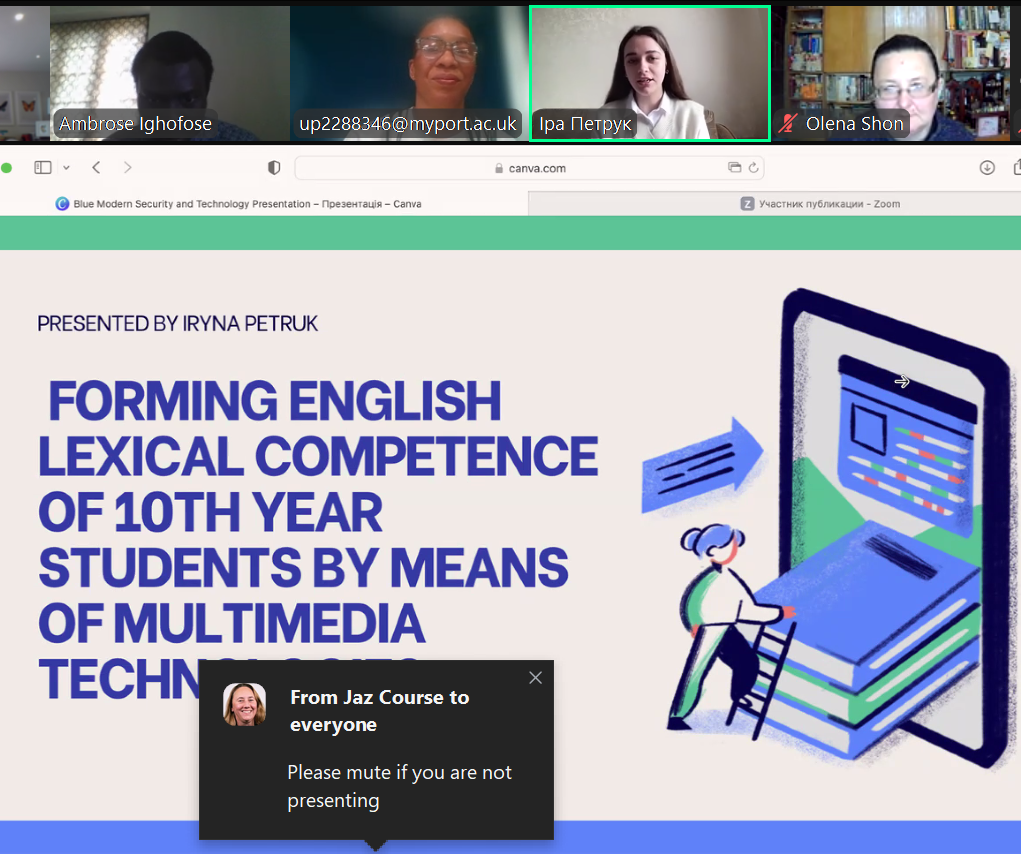Select the Іра Петрук video tile
The height and width of the screenshot is (854, 1021).
pyautogui.click(x=649, y=72)
